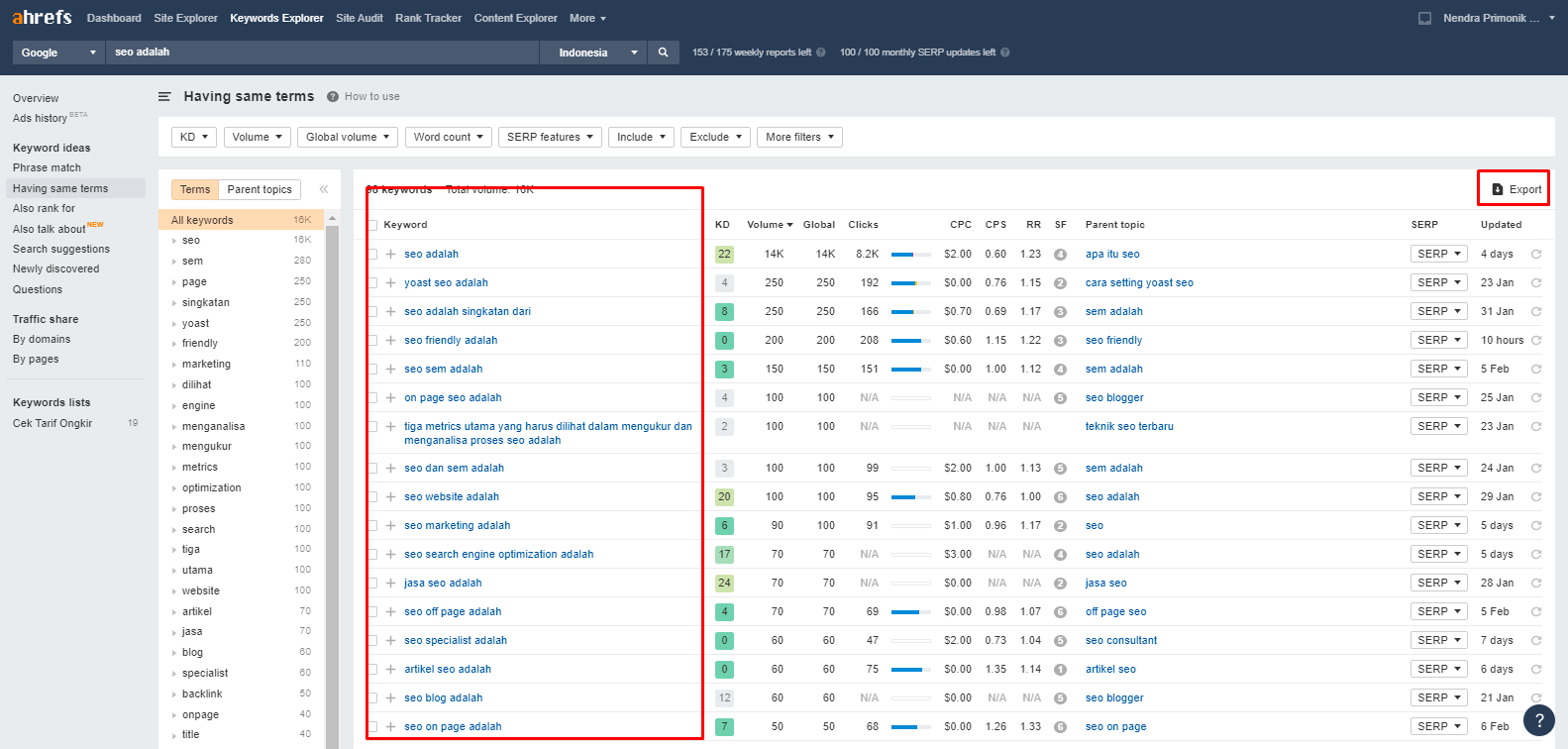Toggle the sidebar hamburger menu icon
Viewport: 1568px width, 749px height.
(164, 96)
